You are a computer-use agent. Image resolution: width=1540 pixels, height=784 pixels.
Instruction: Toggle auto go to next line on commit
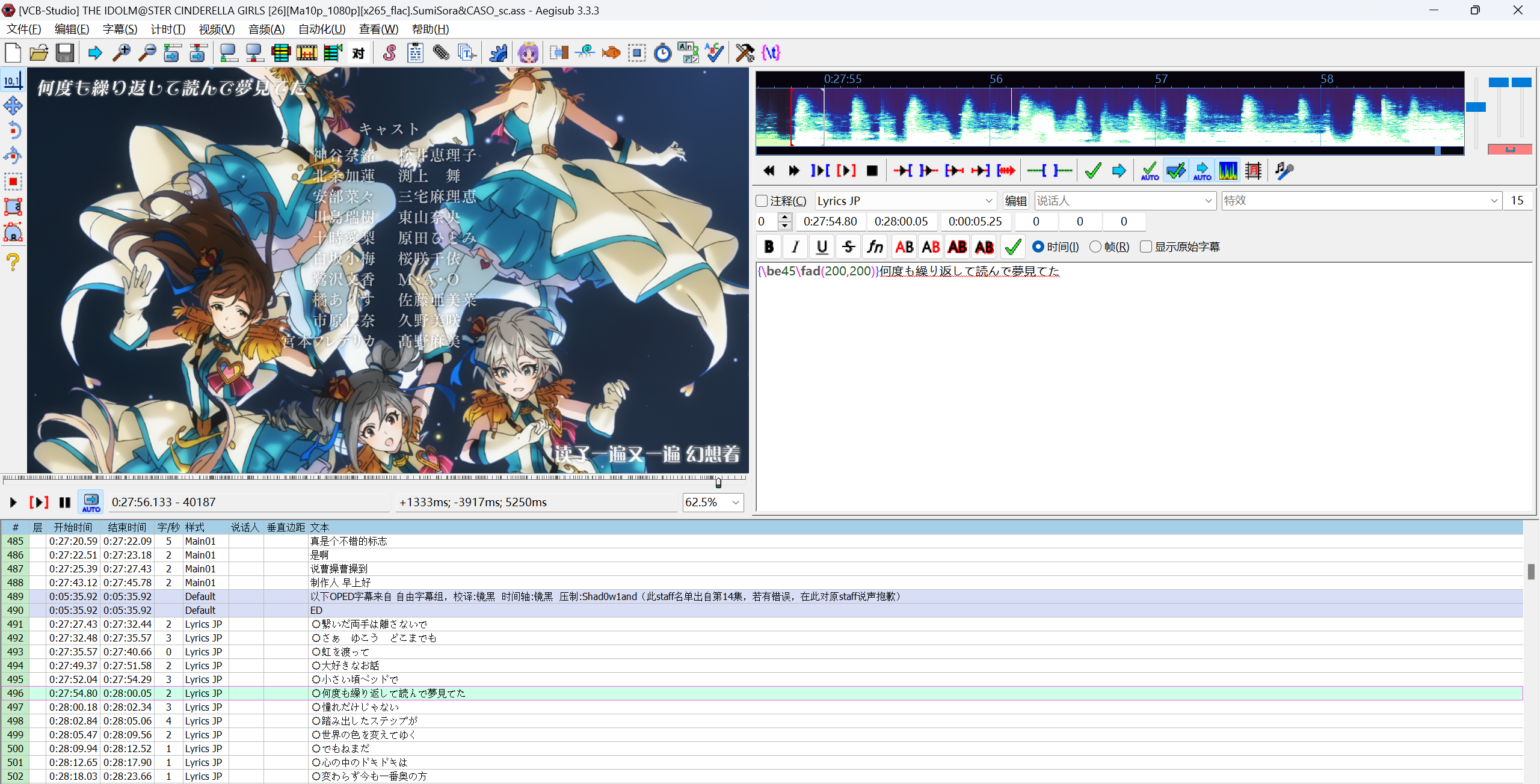tap(1175, 171)
